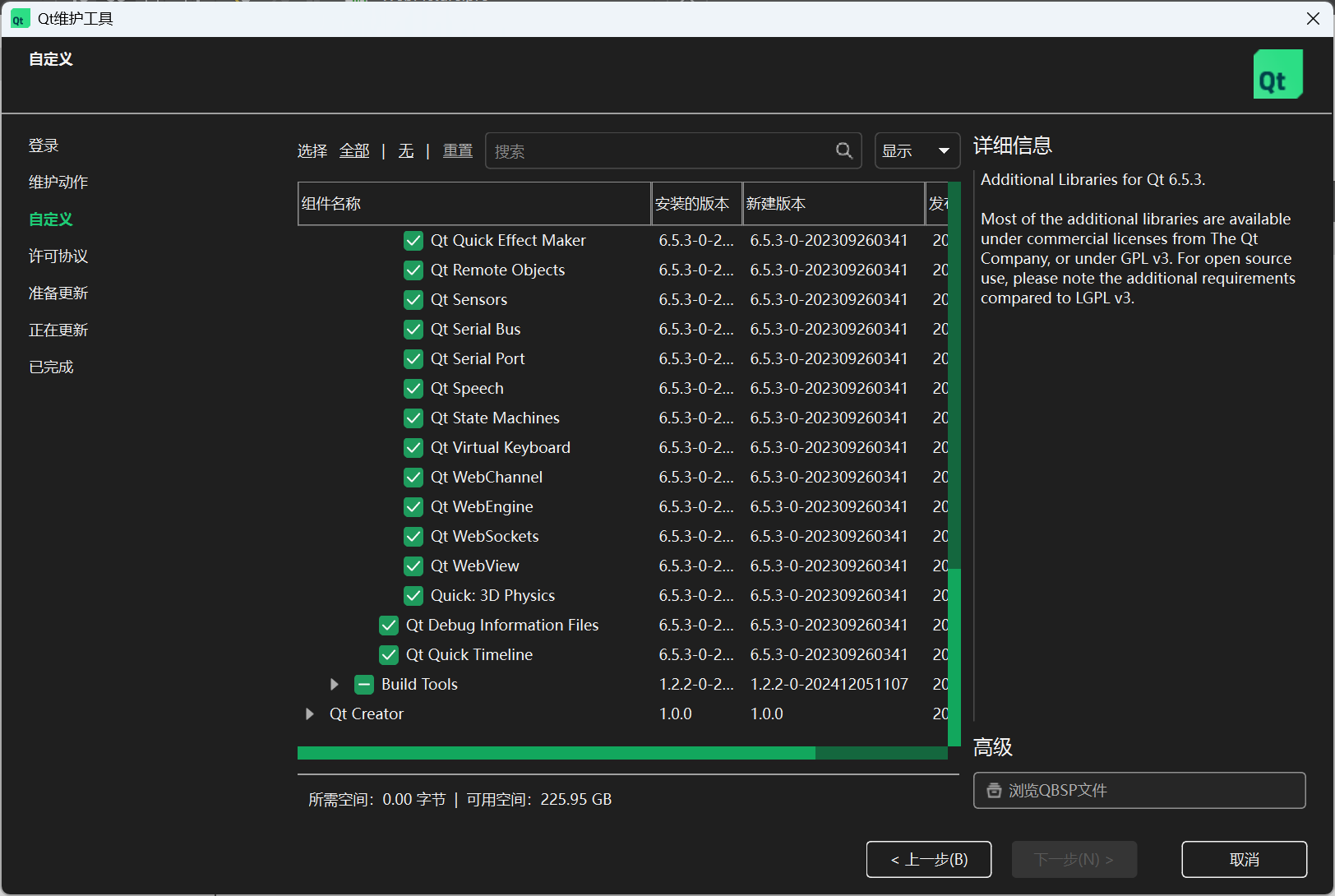Image resolution: width=1335 pixels, height=896 pixels.
Task: Toggle Qt WebView checkbox
Action: [413, 566]
